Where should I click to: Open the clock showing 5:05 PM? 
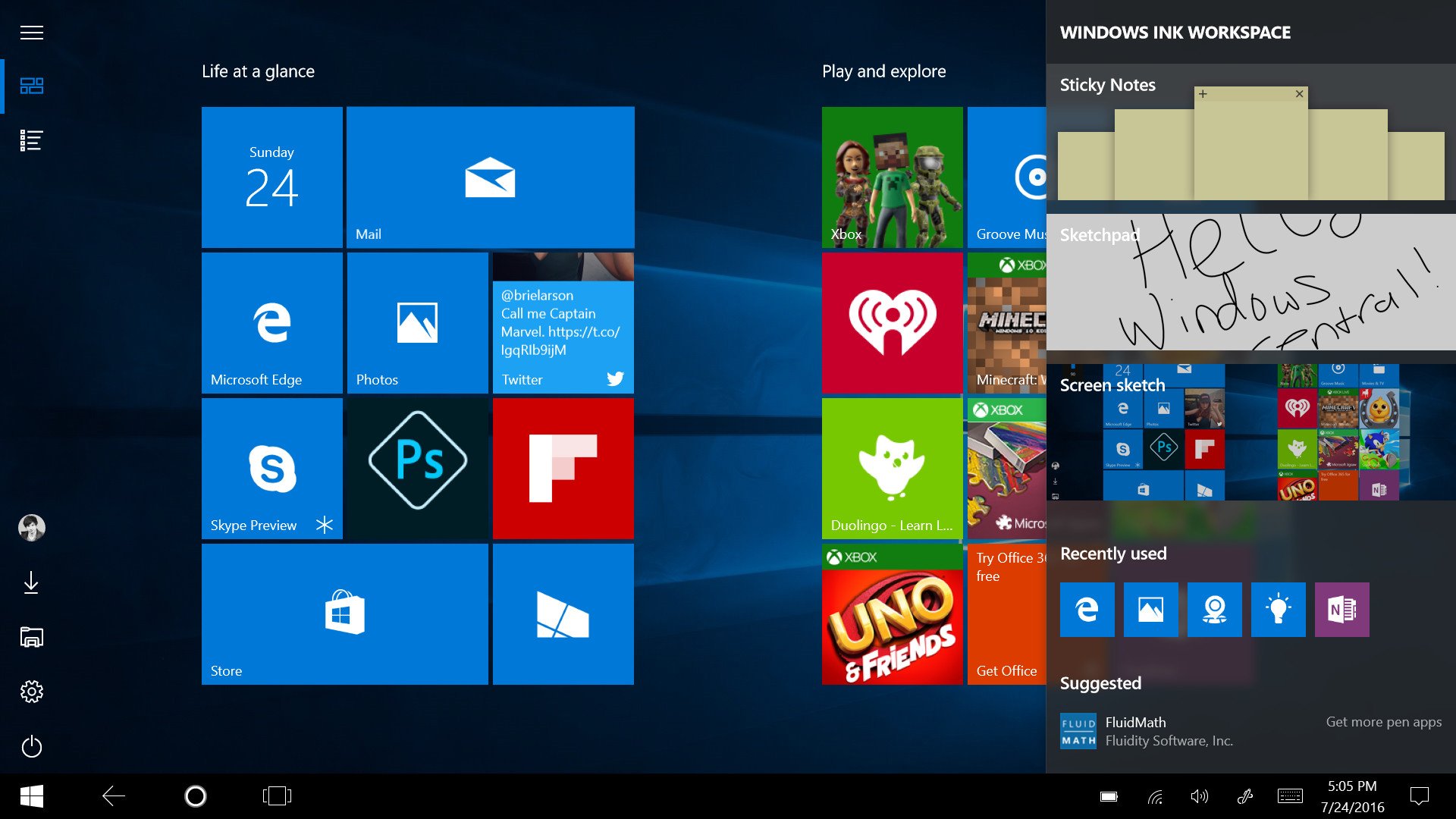1352,796
